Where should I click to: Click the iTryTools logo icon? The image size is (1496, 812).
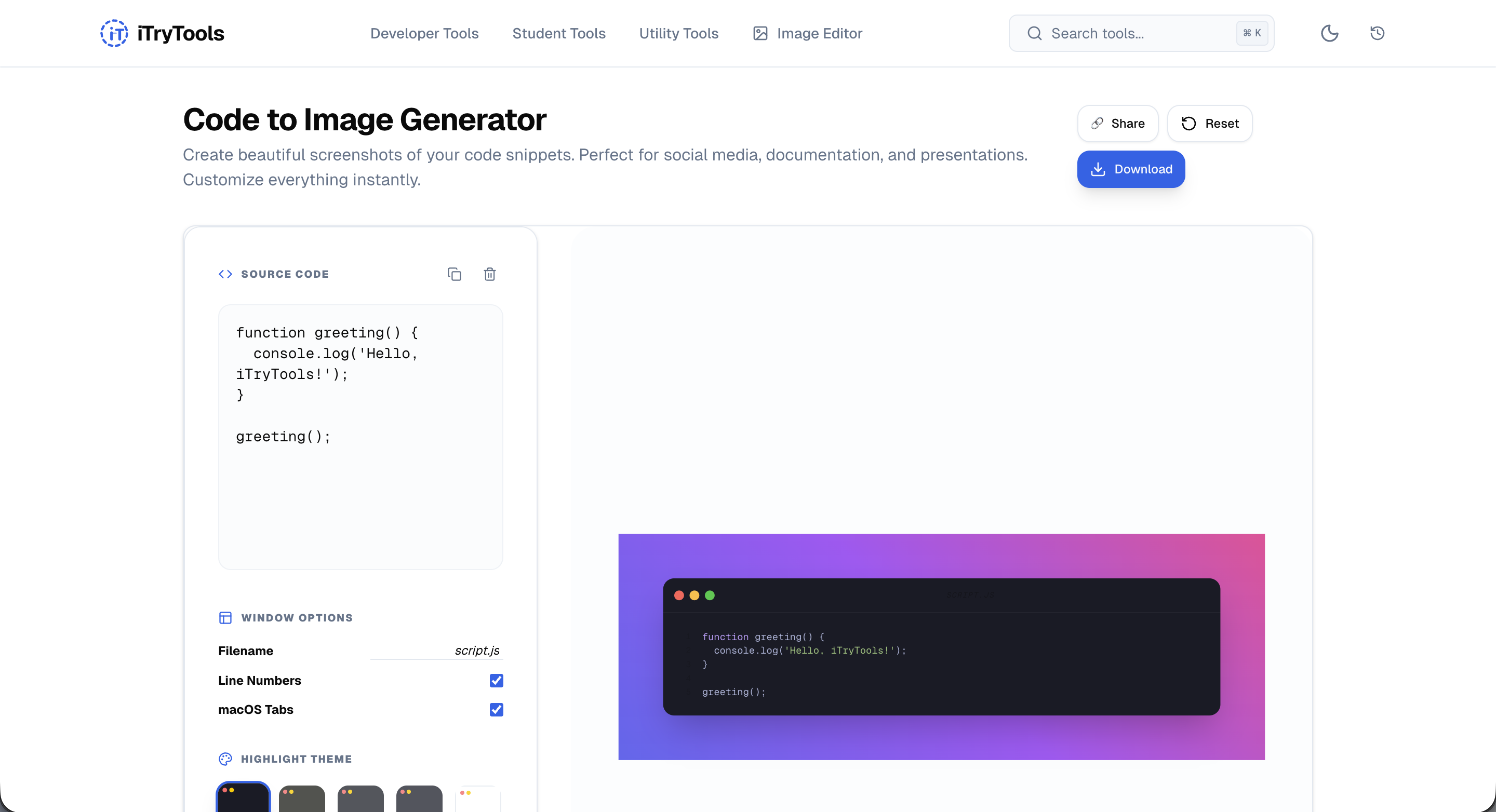coord(114,33)
